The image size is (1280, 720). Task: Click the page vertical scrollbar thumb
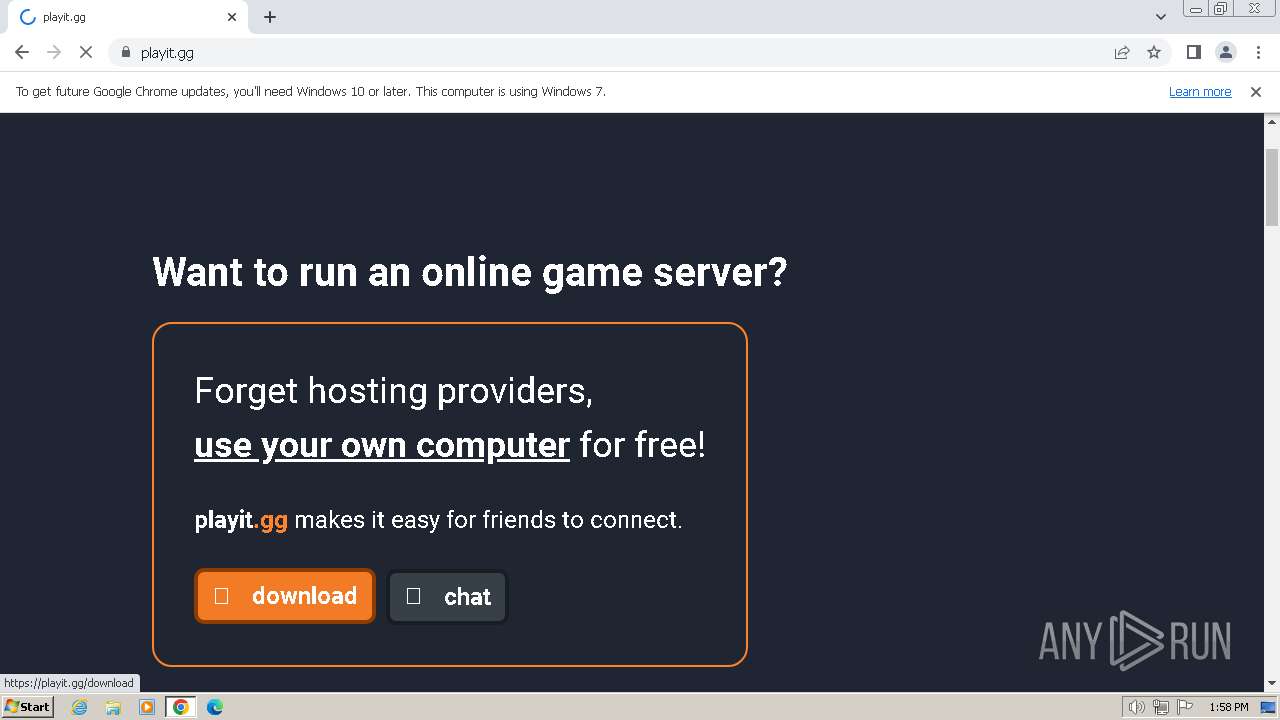coord(1272,187)
